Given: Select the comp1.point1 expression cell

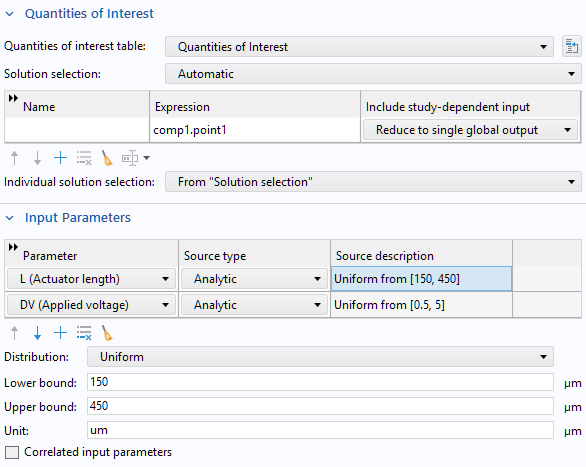Looking at the screenshot, I should click(255, 130).
